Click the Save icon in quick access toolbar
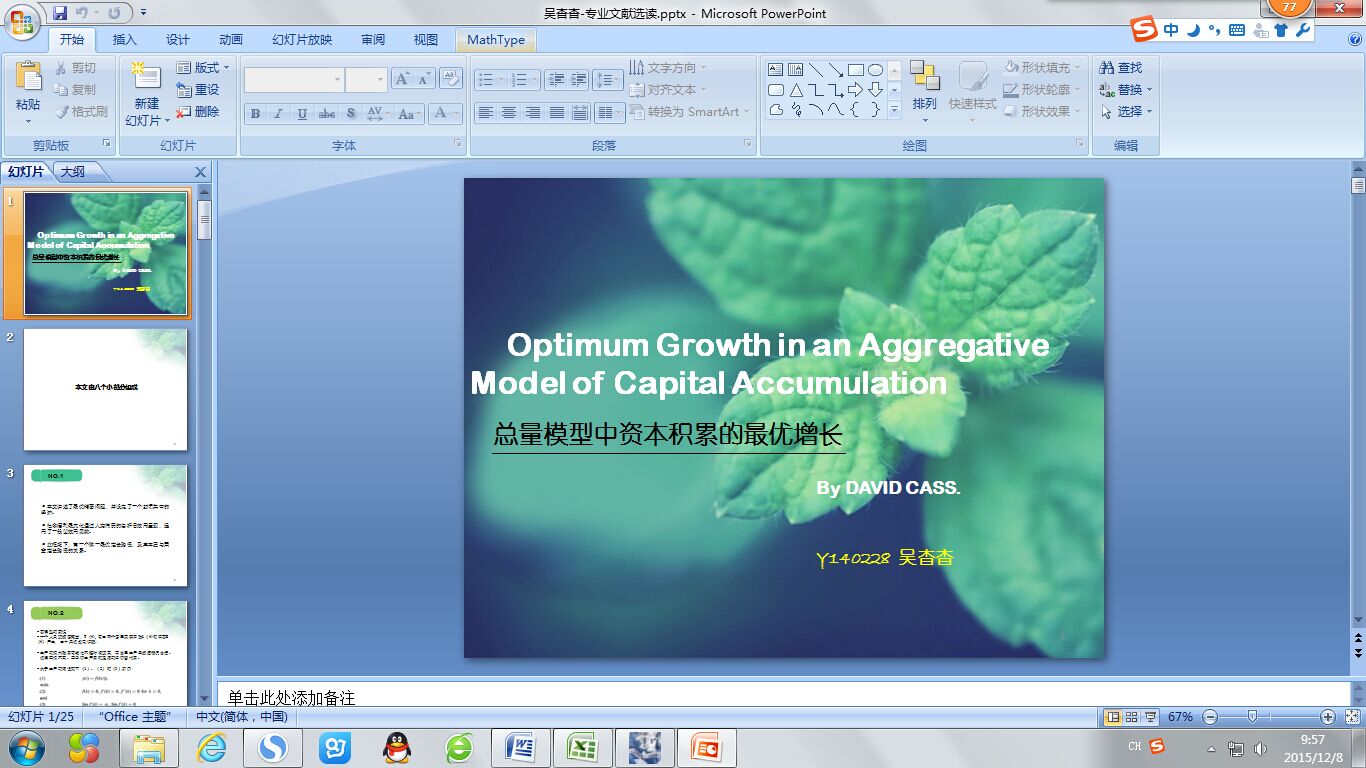1366x768 pixels. tap(60, 13)
